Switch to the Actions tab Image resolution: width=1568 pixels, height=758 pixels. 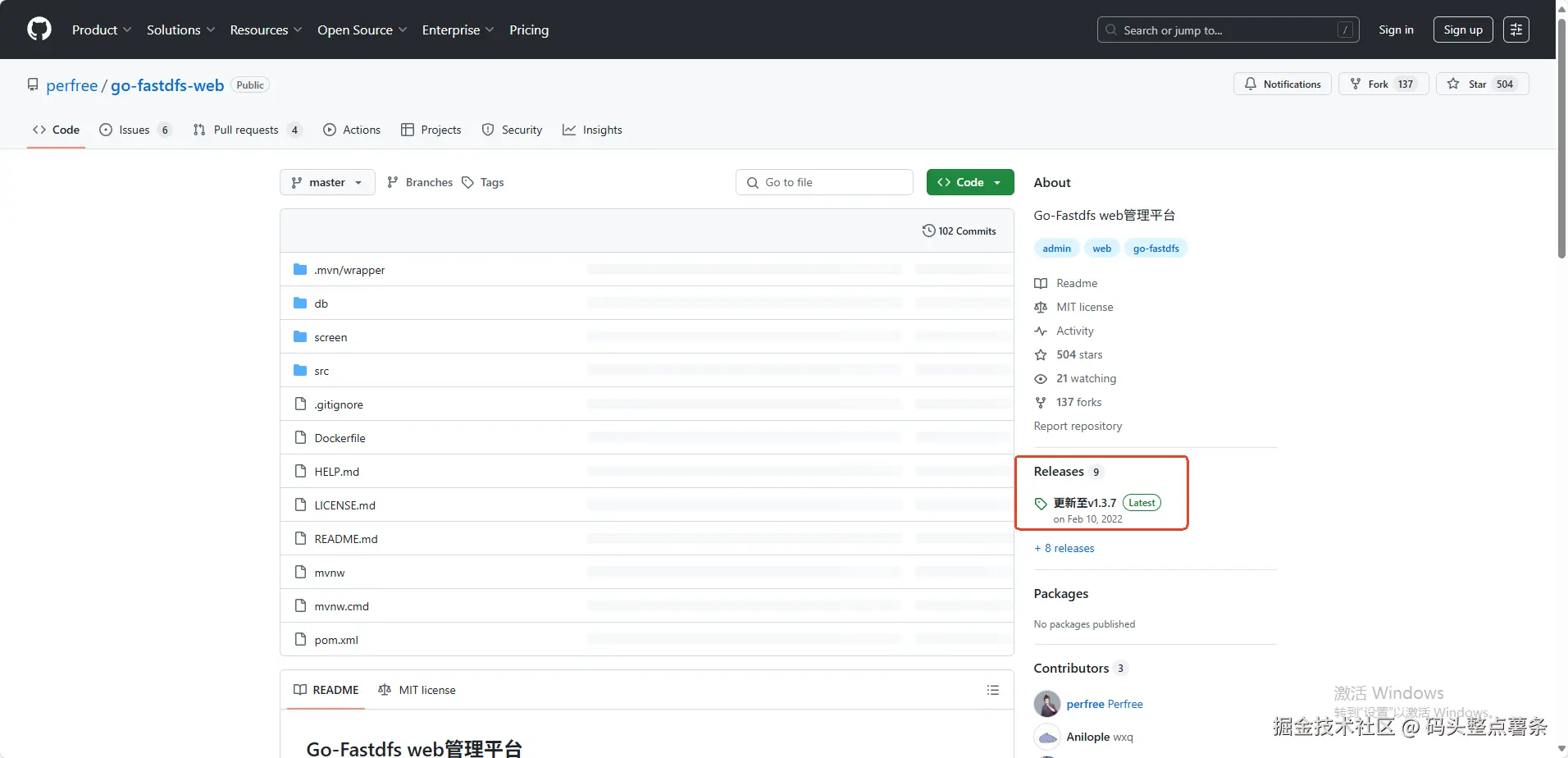(352, 130)
